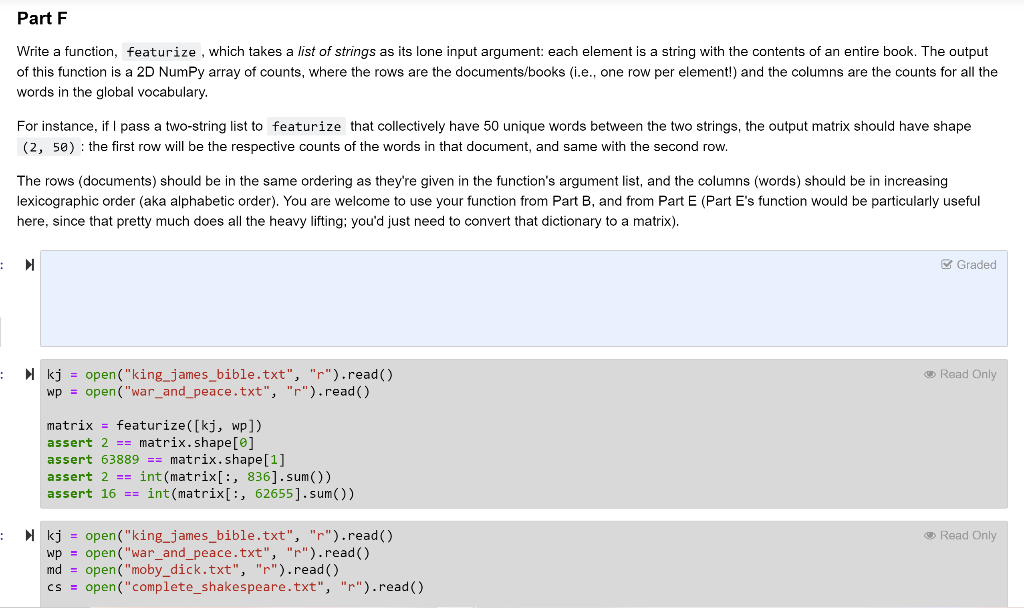Select the Part F heading text

pyautogui.click(x=40, y=18)
